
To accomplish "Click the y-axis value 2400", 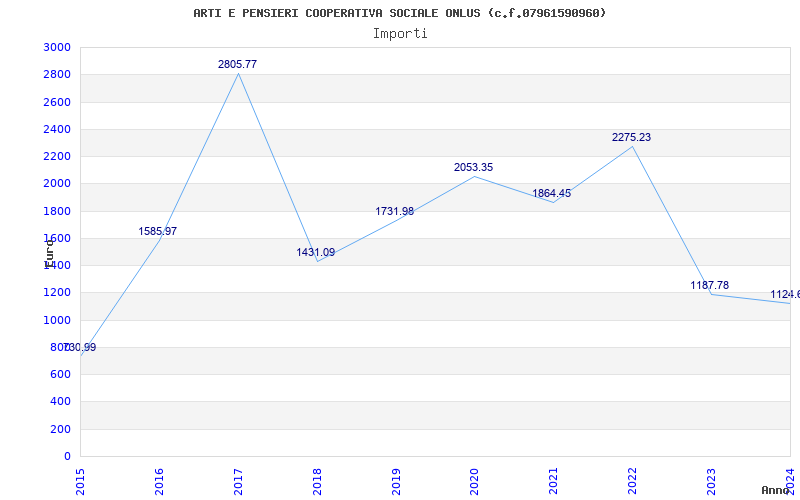I will point(57,129).
